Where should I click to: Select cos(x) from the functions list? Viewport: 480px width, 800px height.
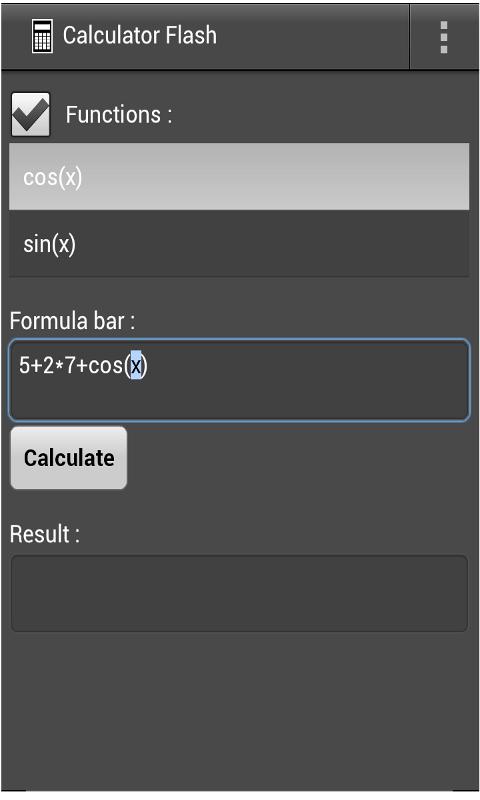pos(239,177)
